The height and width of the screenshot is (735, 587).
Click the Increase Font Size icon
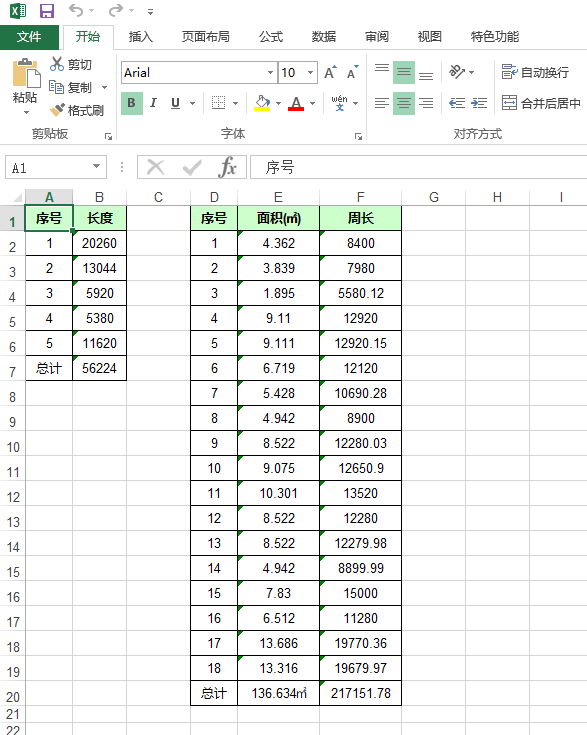pyautogui.click(x=330, y=72)
